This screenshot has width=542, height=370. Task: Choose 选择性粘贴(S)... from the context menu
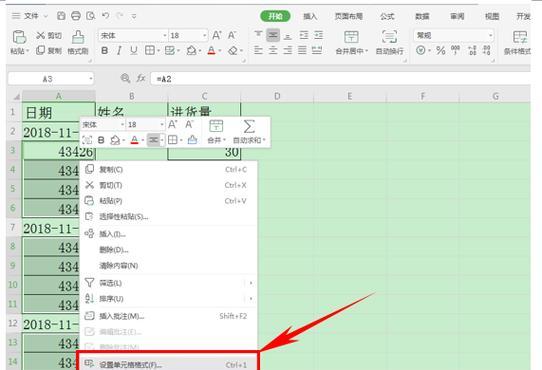(x=169, y=216)
